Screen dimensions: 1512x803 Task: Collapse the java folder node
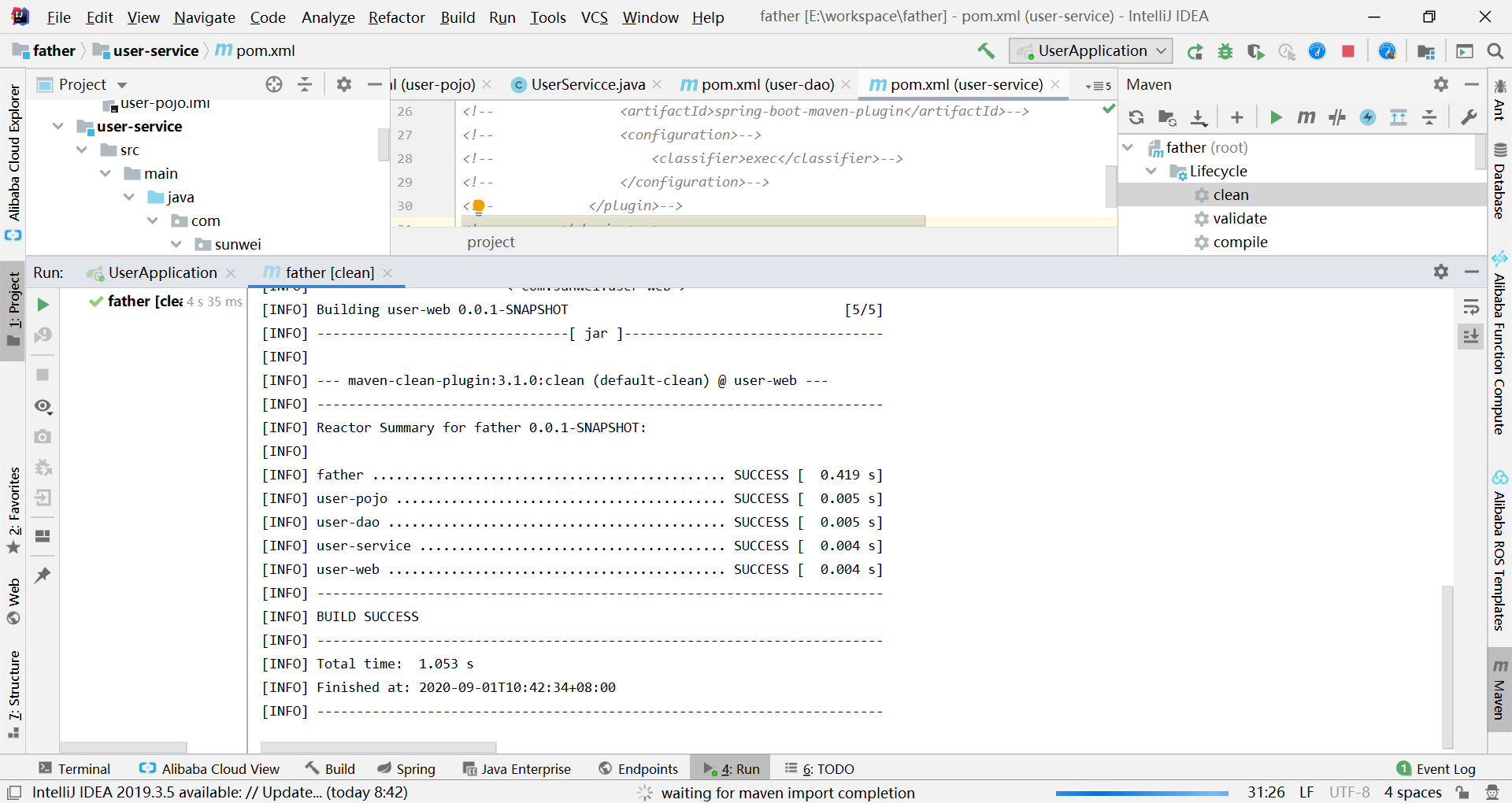point(128,197)
